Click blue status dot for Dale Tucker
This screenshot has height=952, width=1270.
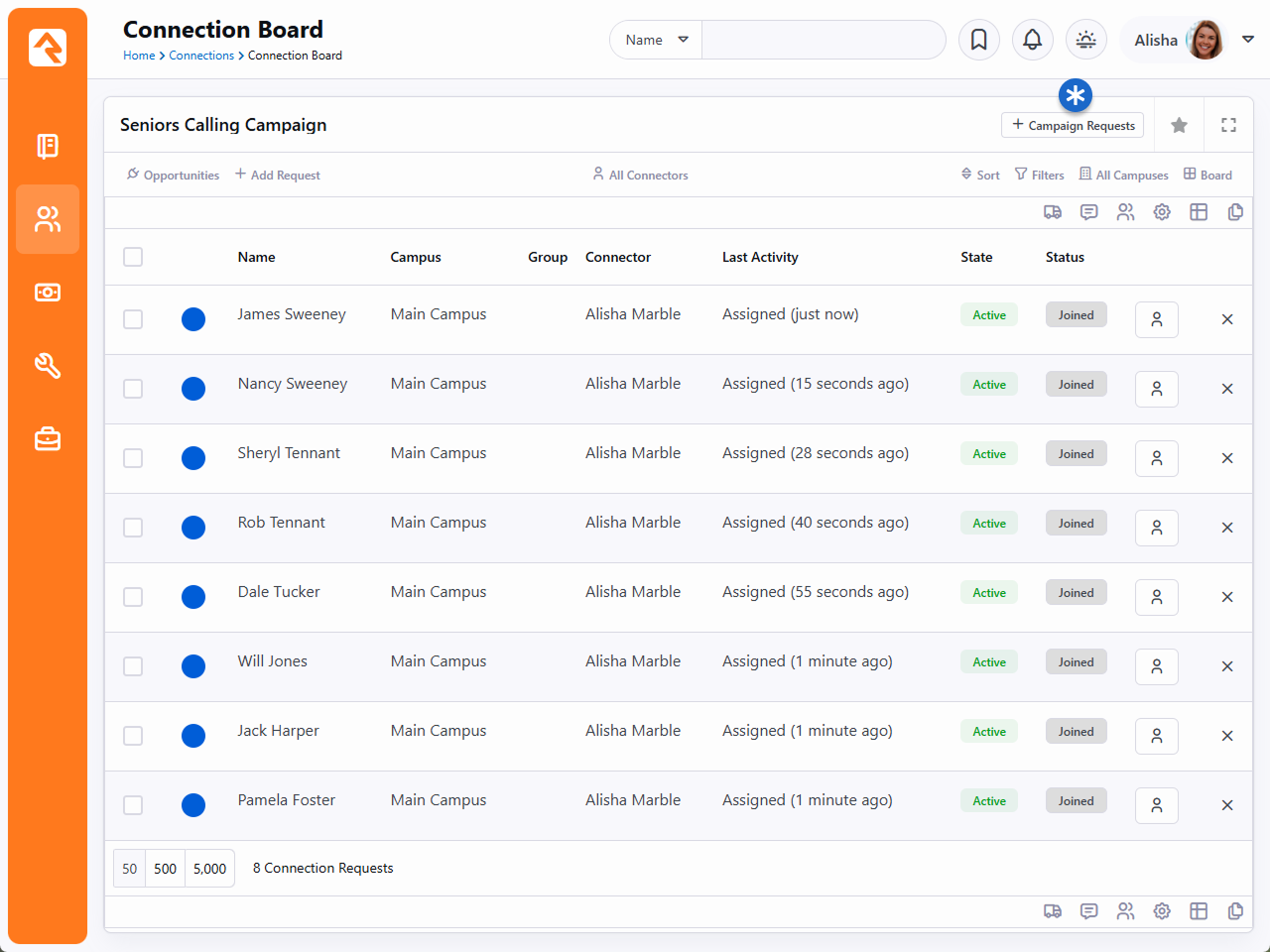(x=193, y=597)
